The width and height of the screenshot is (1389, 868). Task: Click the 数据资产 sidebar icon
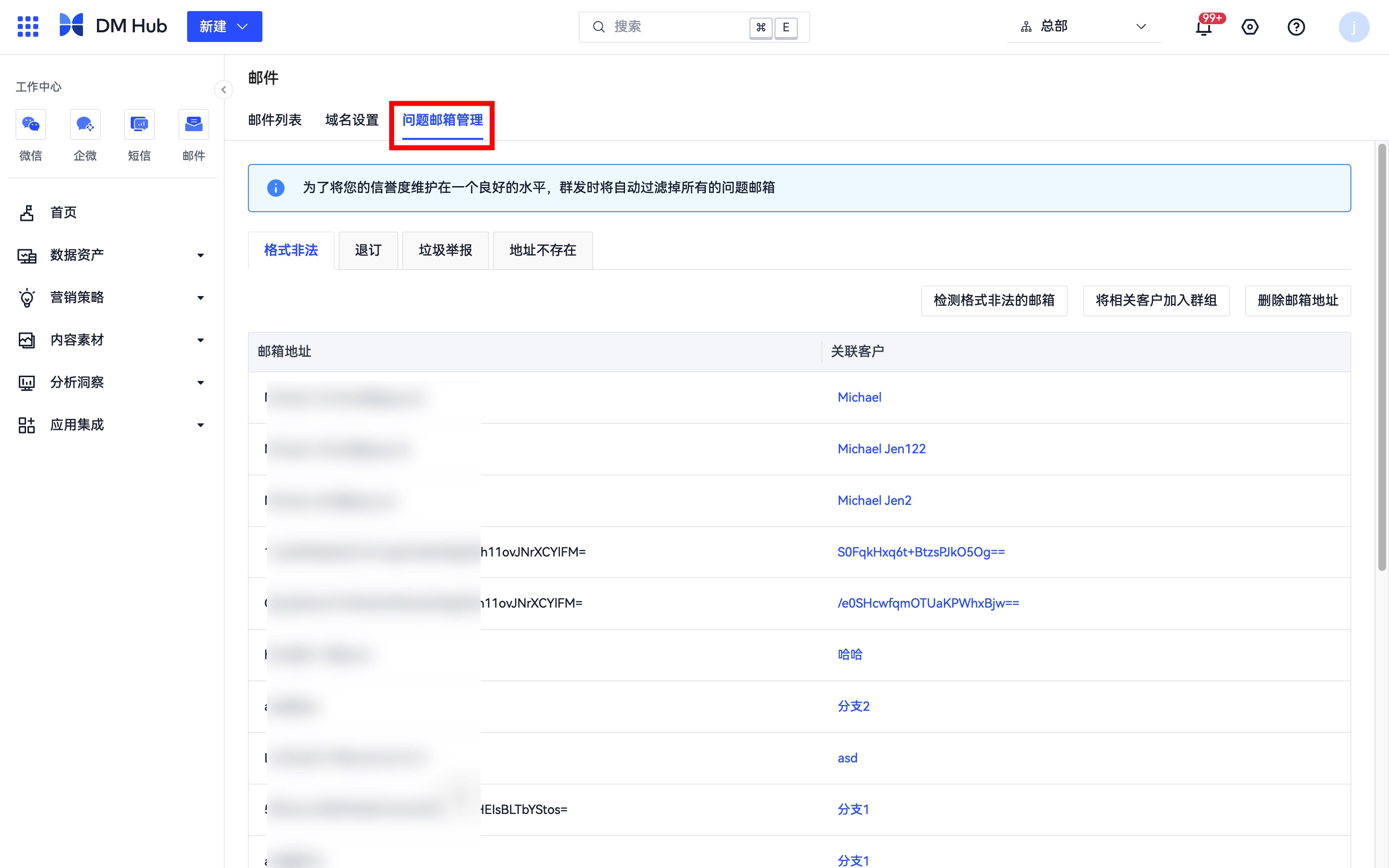tap(27, 256)
